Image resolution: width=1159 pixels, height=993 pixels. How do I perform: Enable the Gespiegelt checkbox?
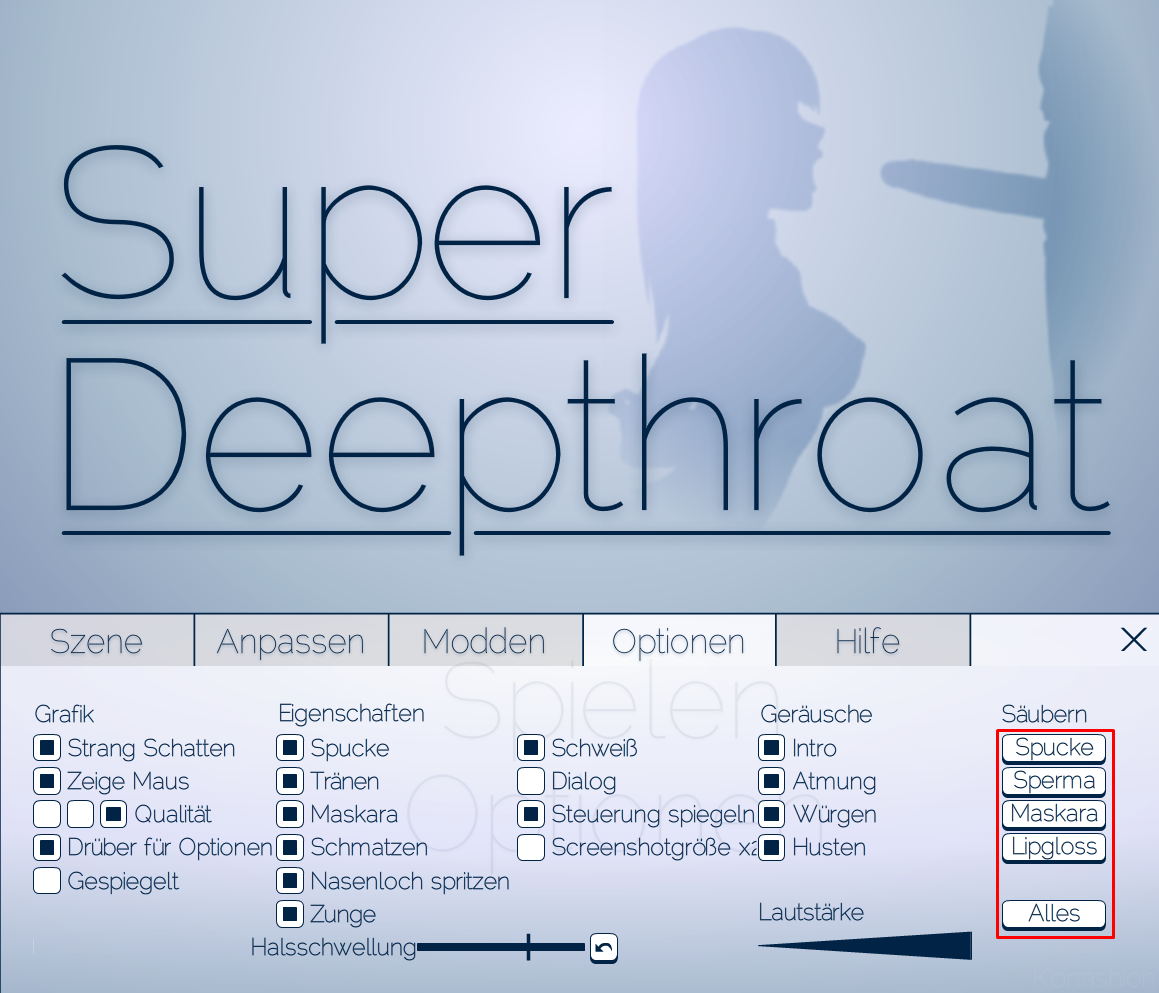47,881
